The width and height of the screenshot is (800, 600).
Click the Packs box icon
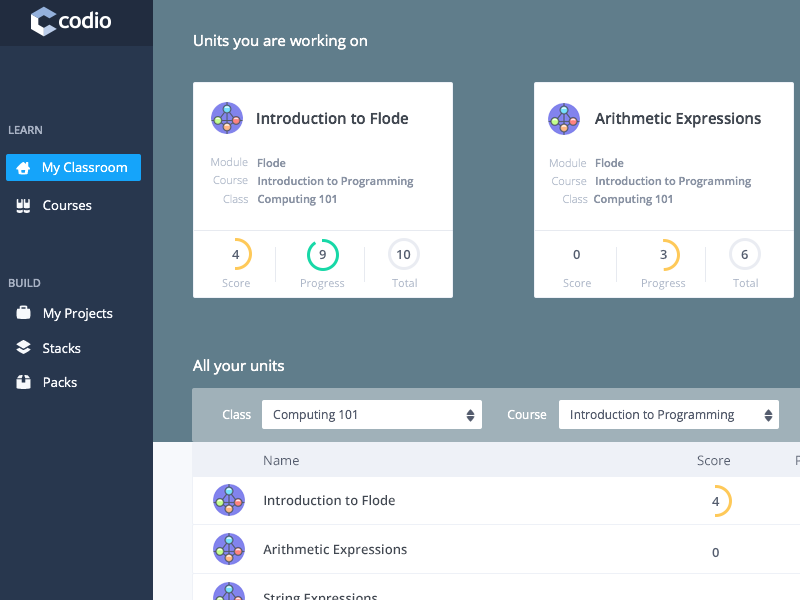[23, 382]
